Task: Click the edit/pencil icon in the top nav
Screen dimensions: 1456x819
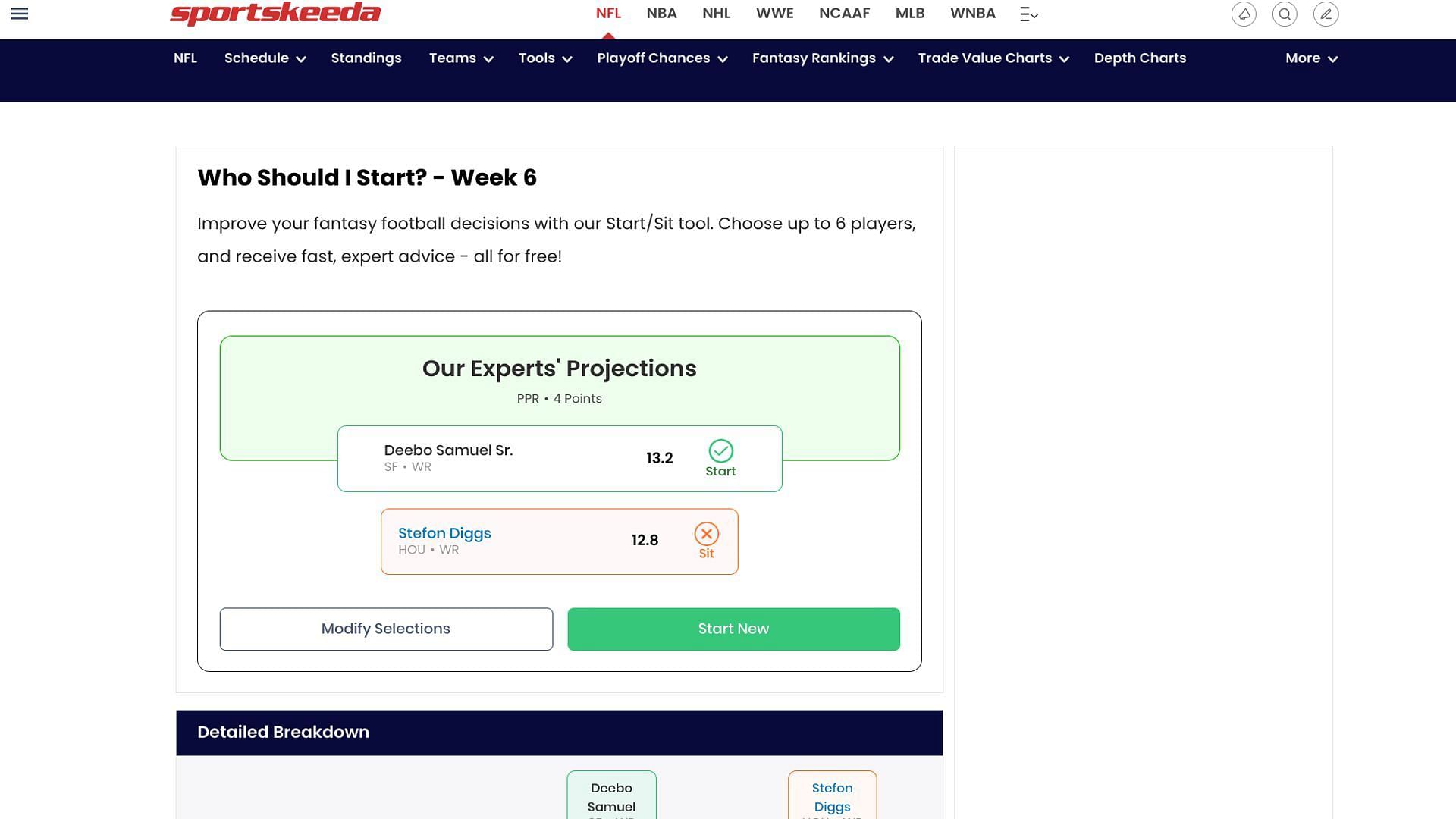Action: click(1325, 14)
